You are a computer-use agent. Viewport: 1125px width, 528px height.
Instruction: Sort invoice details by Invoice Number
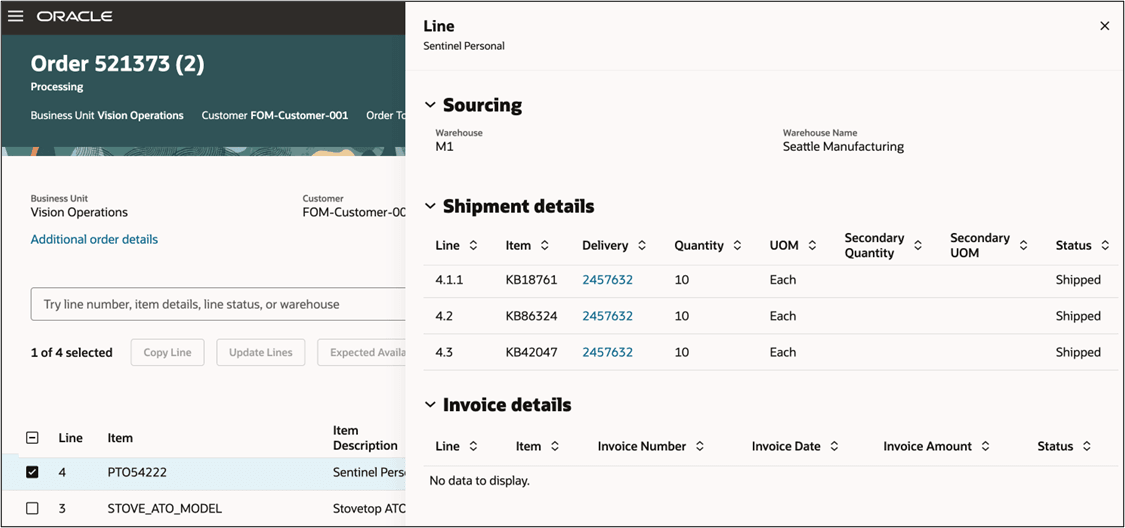pyautogui.click(x=700, y=447)
